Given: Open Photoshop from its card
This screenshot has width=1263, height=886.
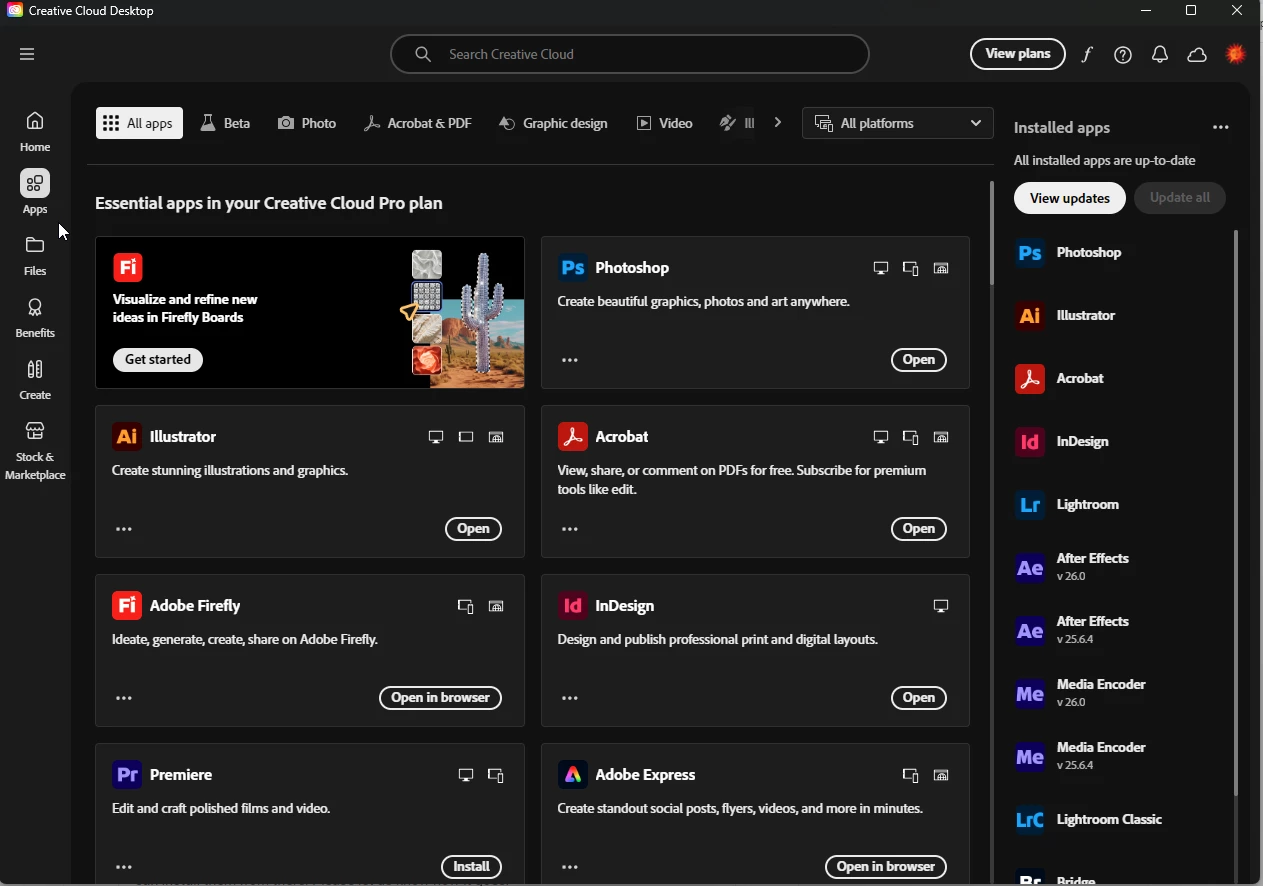Looking at the screenshot, I should [x=919, y=360].
